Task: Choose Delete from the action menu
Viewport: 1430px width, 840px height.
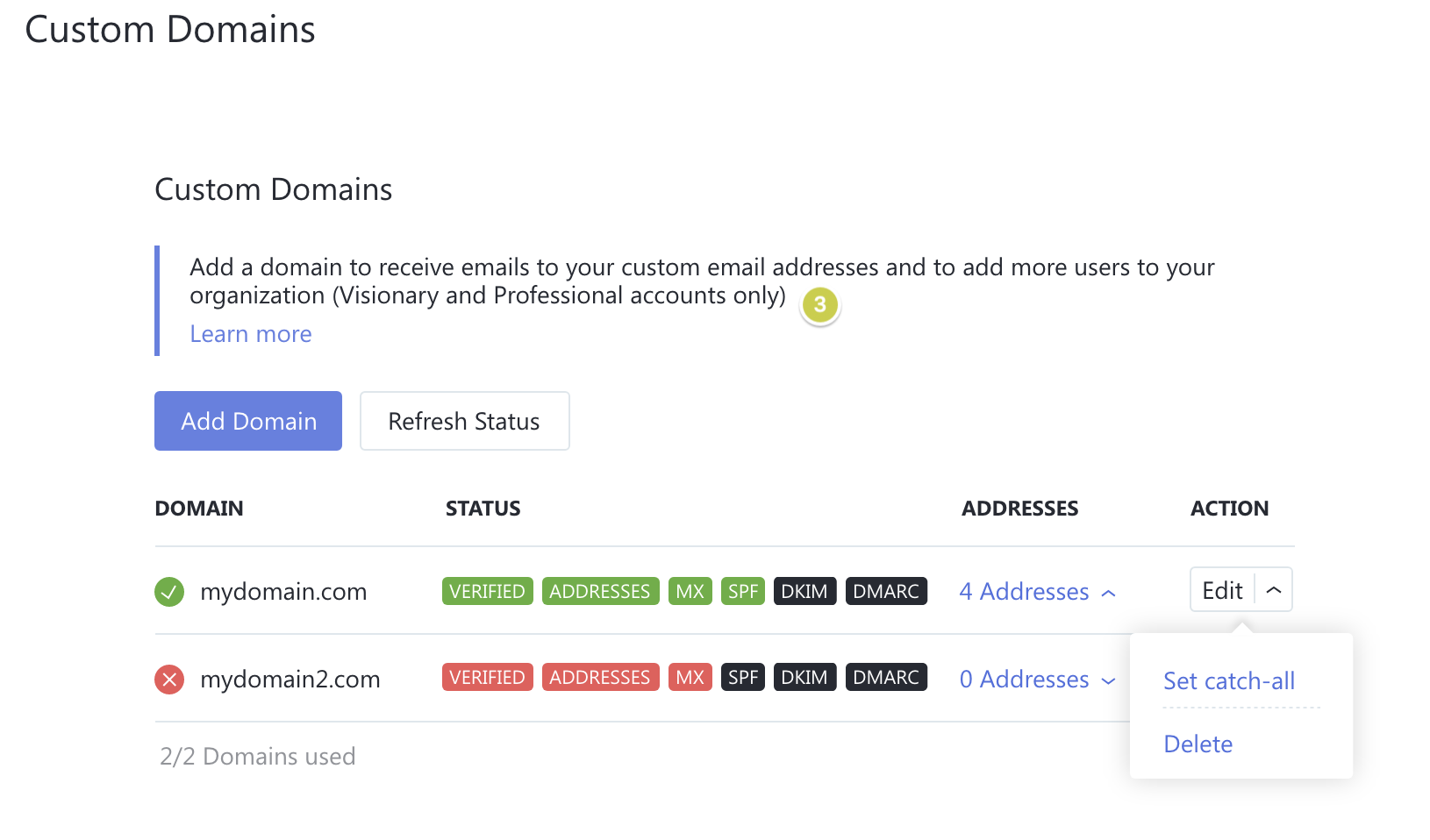Action: click(1198, 744)
